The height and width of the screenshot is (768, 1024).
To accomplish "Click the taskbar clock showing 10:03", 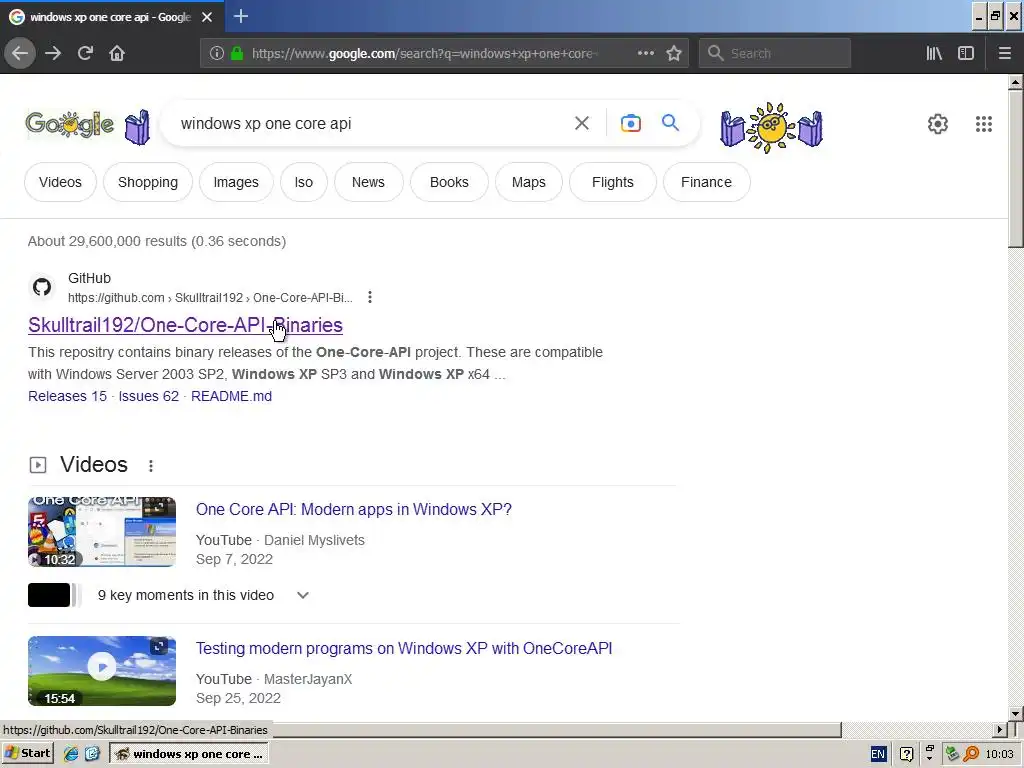I will click(x=999, y=754).
